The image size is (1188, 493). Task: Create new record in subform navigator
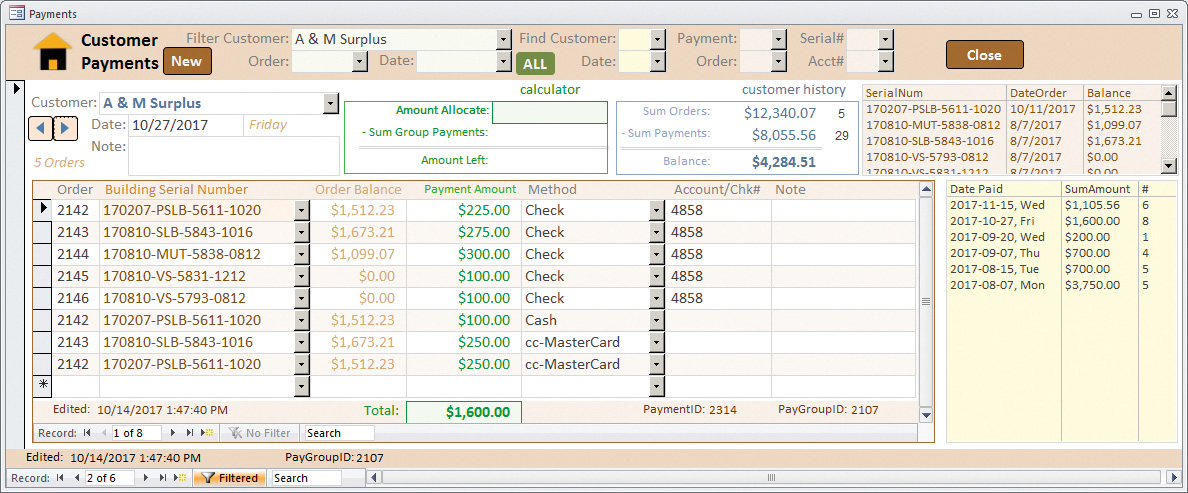click(206, 433)
